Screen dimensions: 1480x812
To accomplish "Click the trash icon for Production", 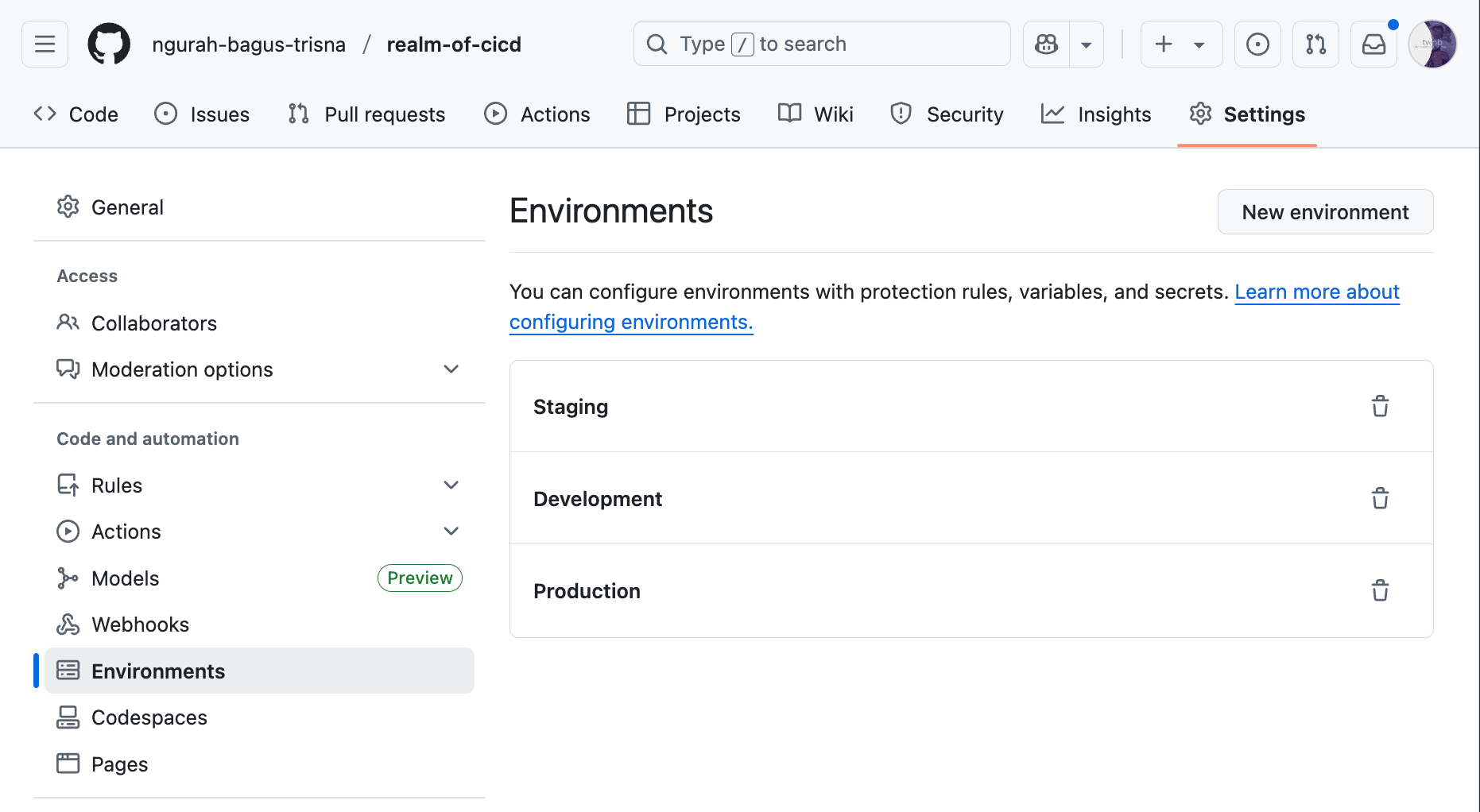I will 1380,590.
